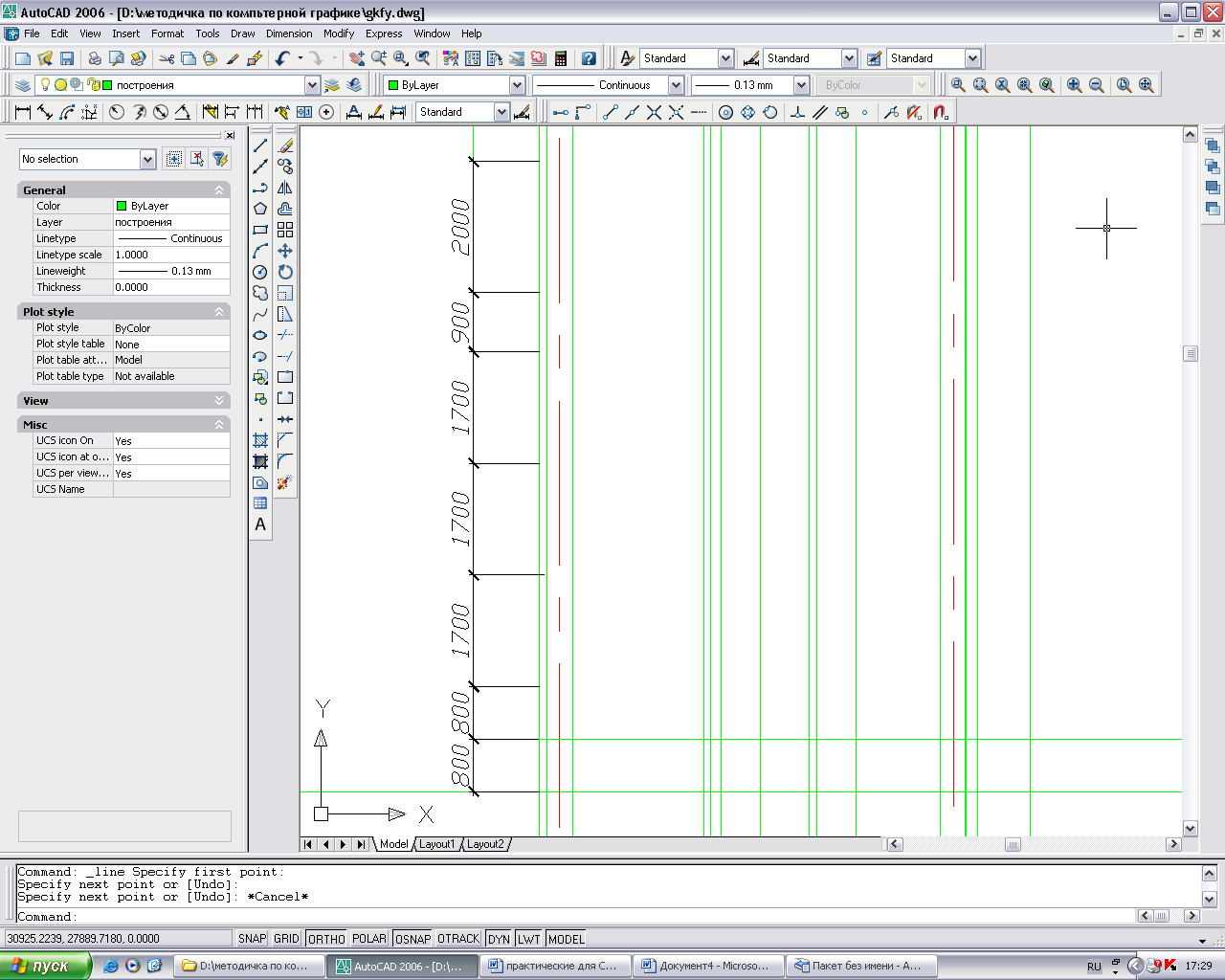The width and height of the screenshot is (1225, 980).
Task: Open Layer Properties Manager icon
Action: (x=23, y=85)
